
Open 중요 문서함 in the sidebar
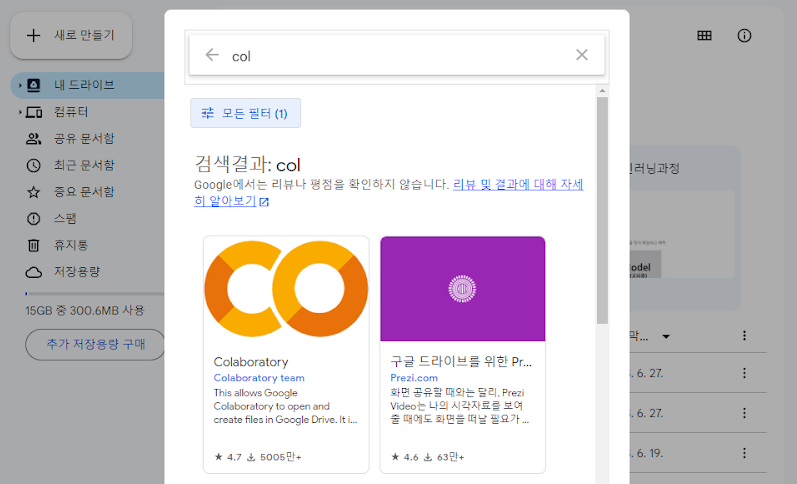[x=84, y=192]
